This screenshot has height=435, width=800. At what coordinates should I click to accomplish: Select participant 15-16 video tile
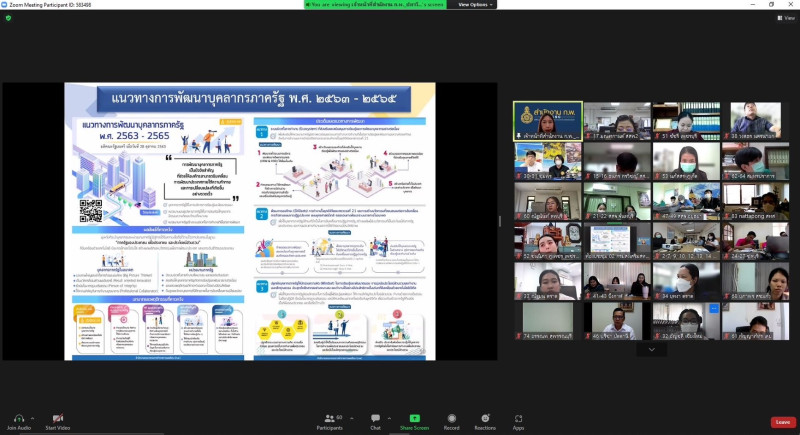coord(617,161)
